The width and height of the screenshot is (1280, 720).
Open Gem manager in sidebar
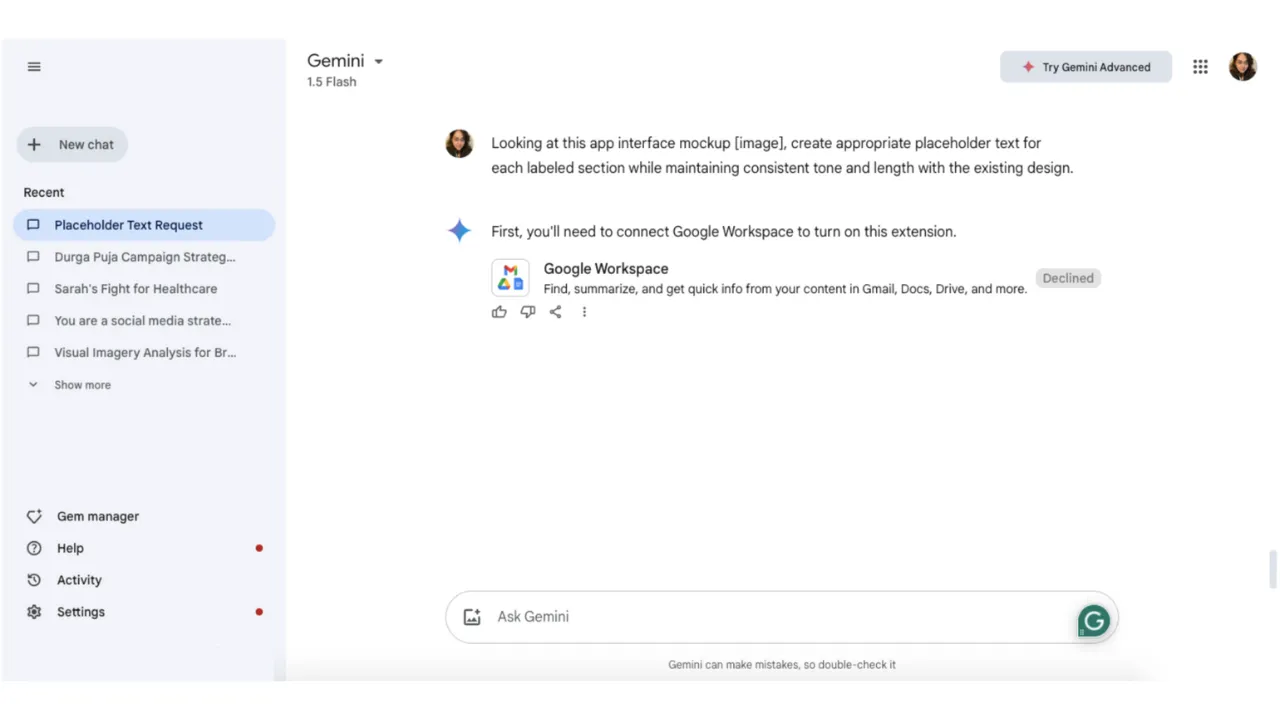click(98, 517)
